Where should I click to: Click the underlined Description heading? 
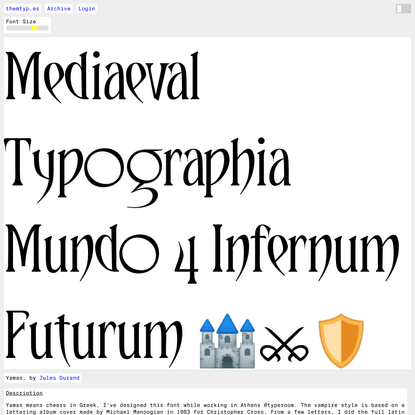pos(24,393)
